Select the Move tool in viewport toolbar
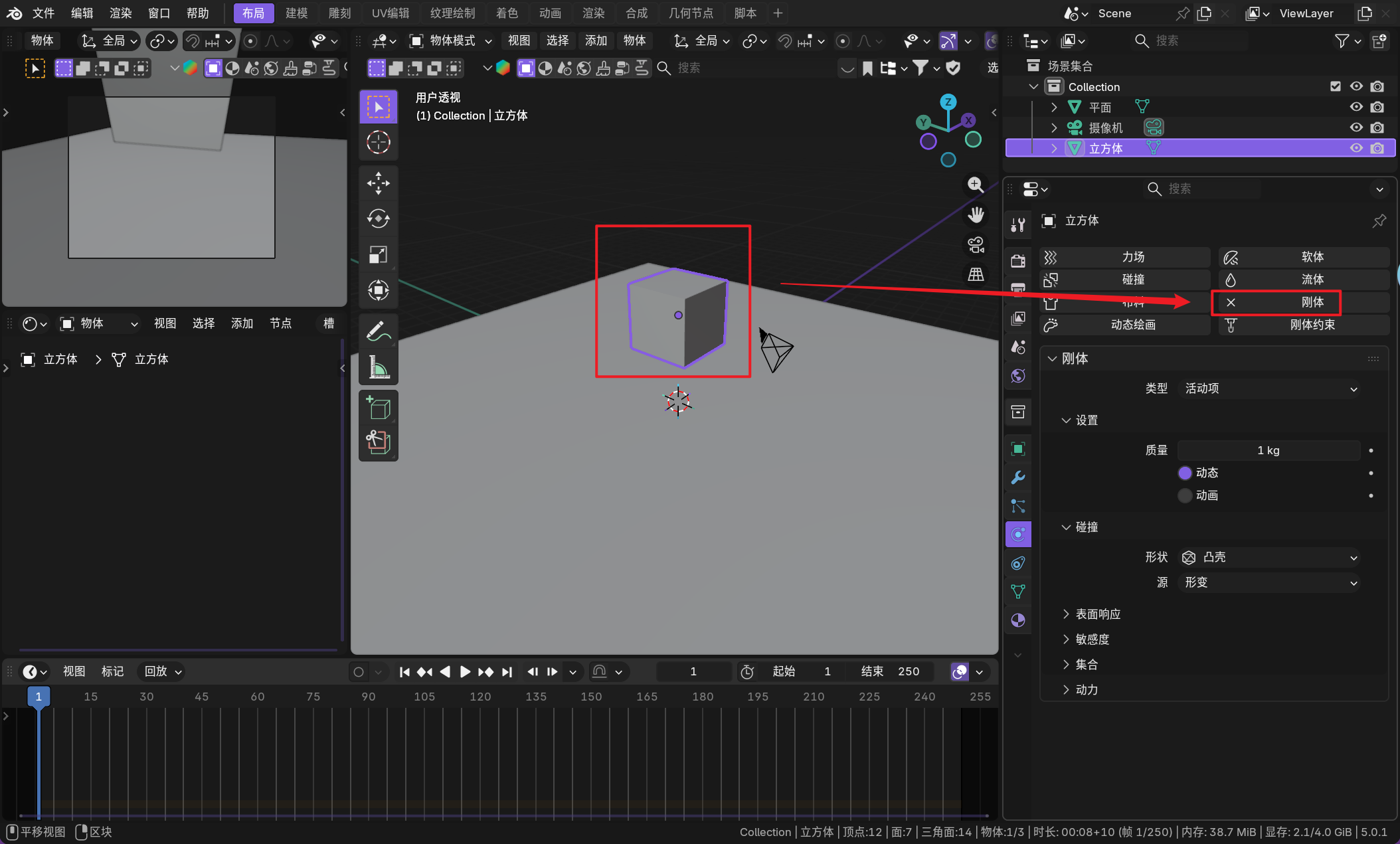The height and width of the screenshot is (844, 1400). click(x=379, y=183)
